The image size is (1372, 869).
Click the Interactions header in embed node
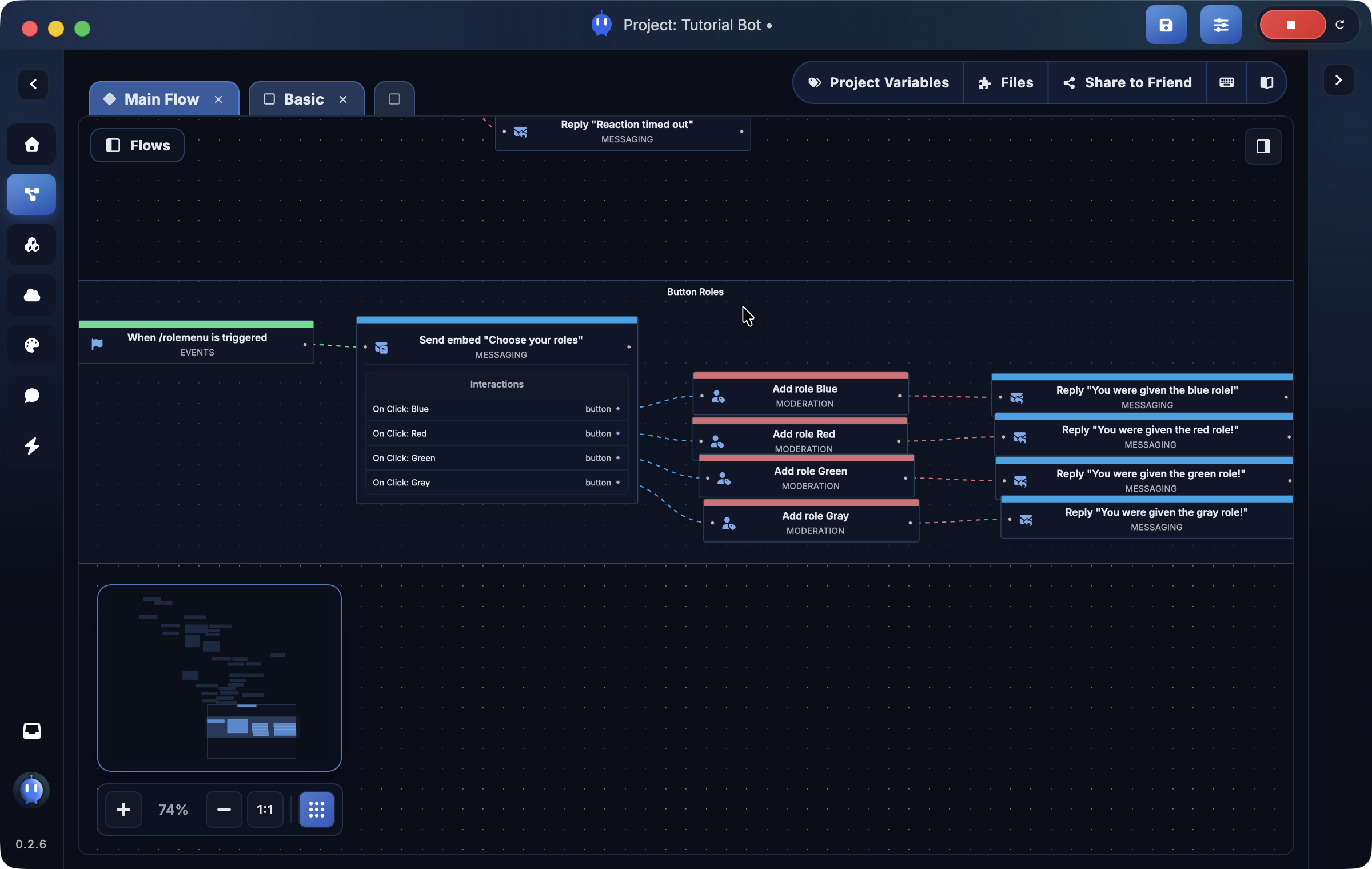[497, 384]
